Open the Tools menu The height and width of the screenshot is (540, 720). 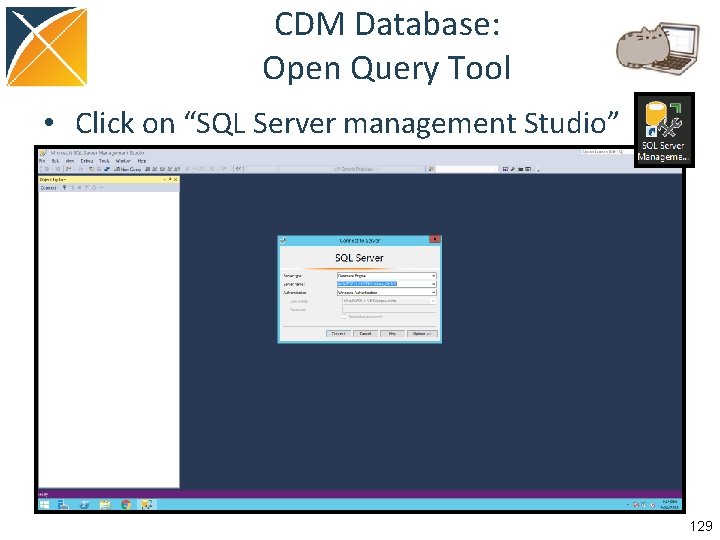click(x=104, y=161)
